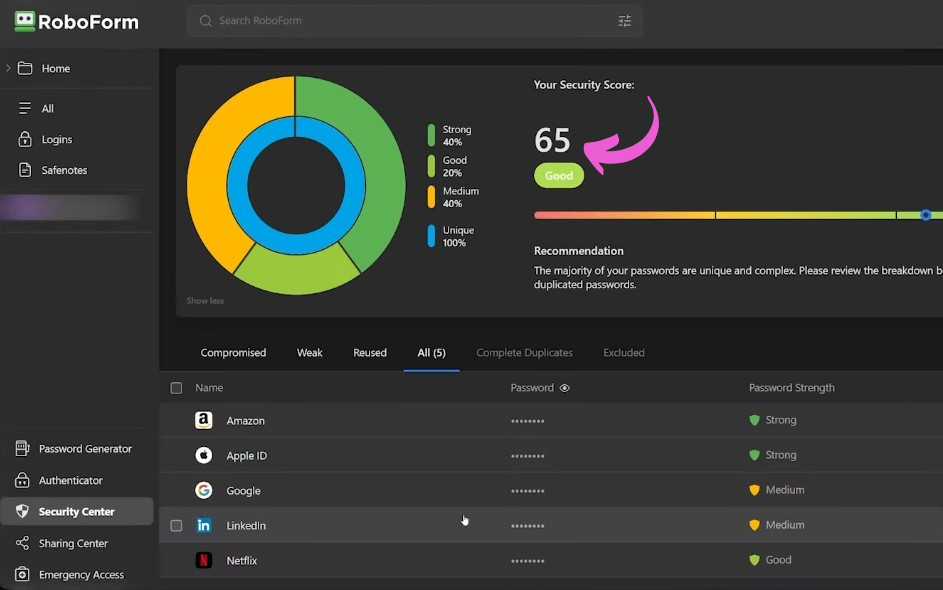Click Apple ID's green Strong shield icon
This screenshot has width=943, height=590.
(x=754, y=455)
